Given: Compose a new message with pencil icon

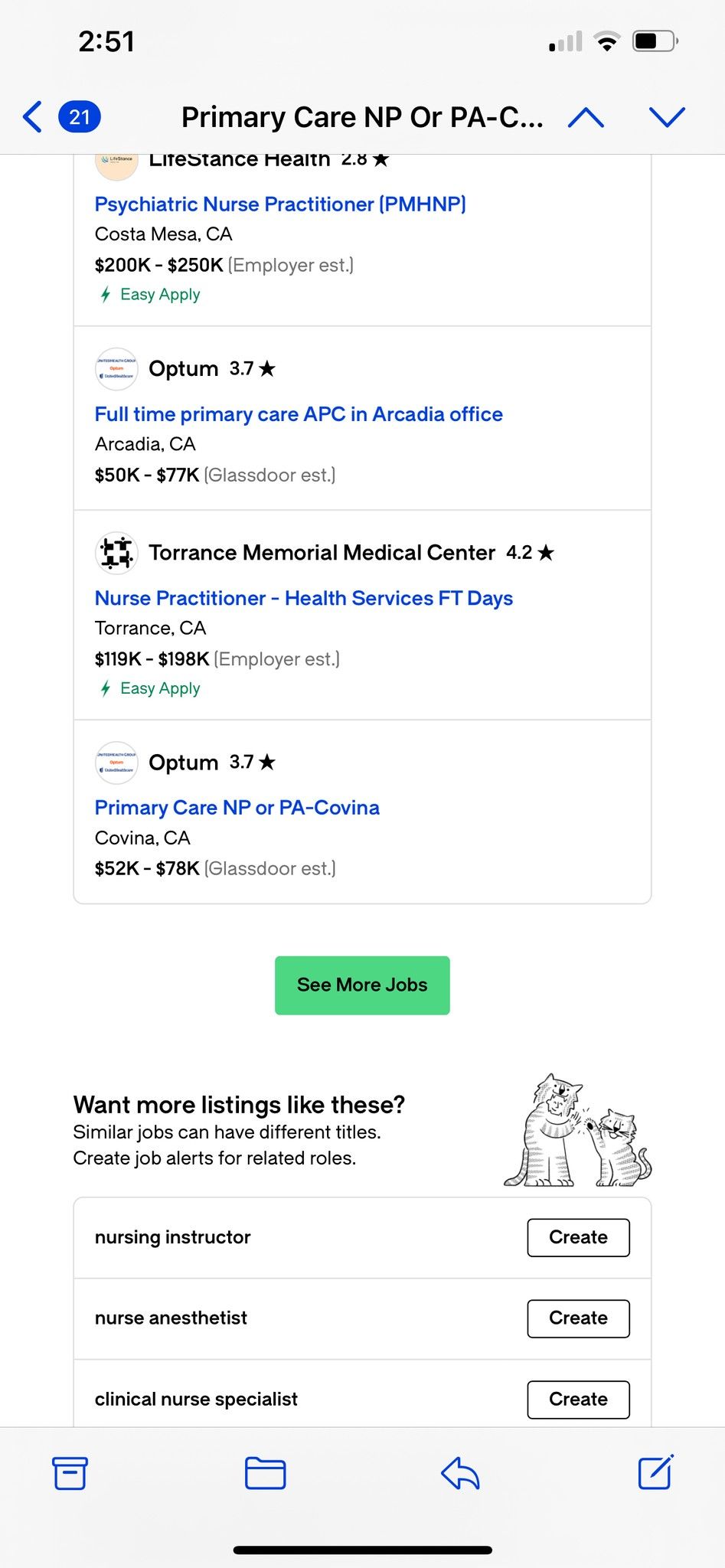Looking at the screenshot, I should click(656, 1472).
